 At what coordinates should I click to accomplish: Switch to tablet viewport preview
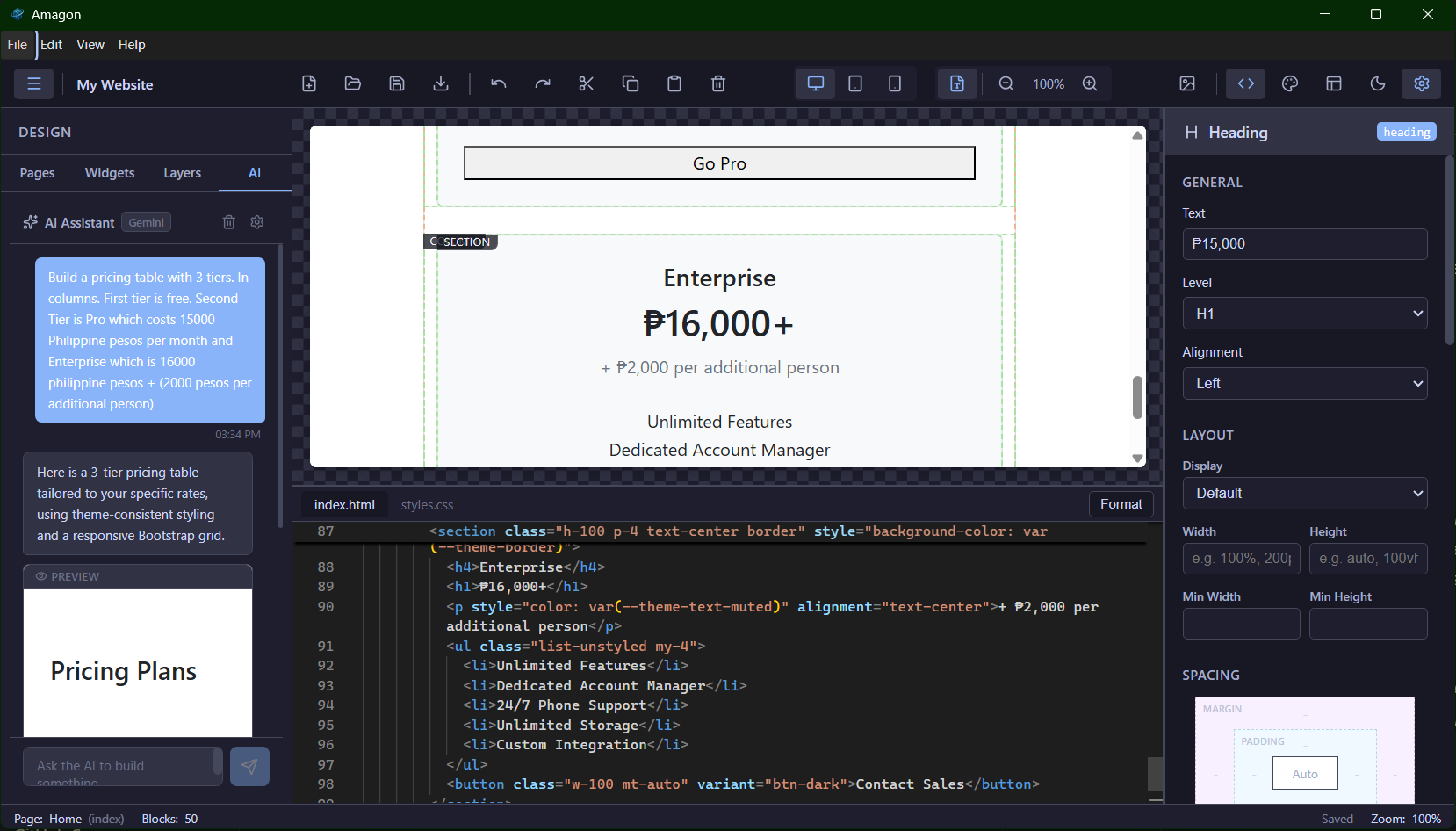click(855, 83)
